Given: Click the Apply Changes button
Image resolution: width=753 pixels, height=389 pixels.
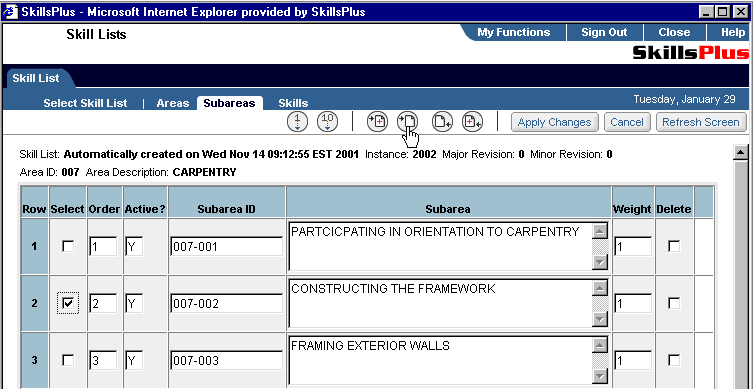Looking at the screenshot, I should (554, 122).
